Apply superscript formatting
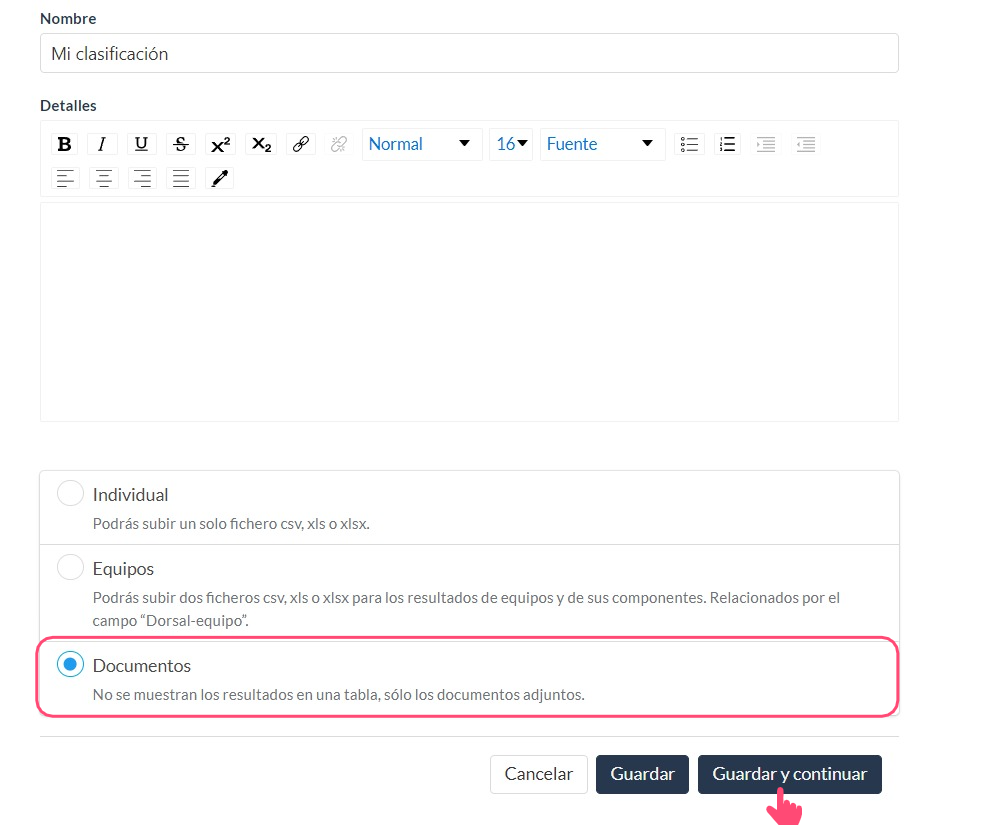Viewport: 991px width, 825px height. (221, 144)
